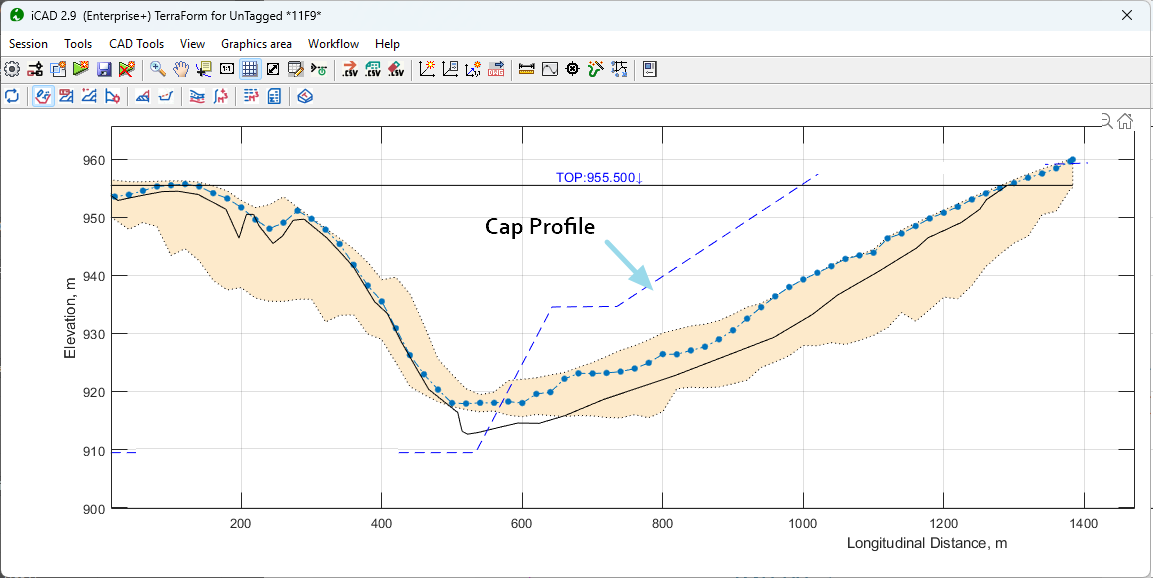Toggle the fit-to-window expand arrows button
Image resolution: width=1153 pixels, height=578 pixels.
click(273, 70)
